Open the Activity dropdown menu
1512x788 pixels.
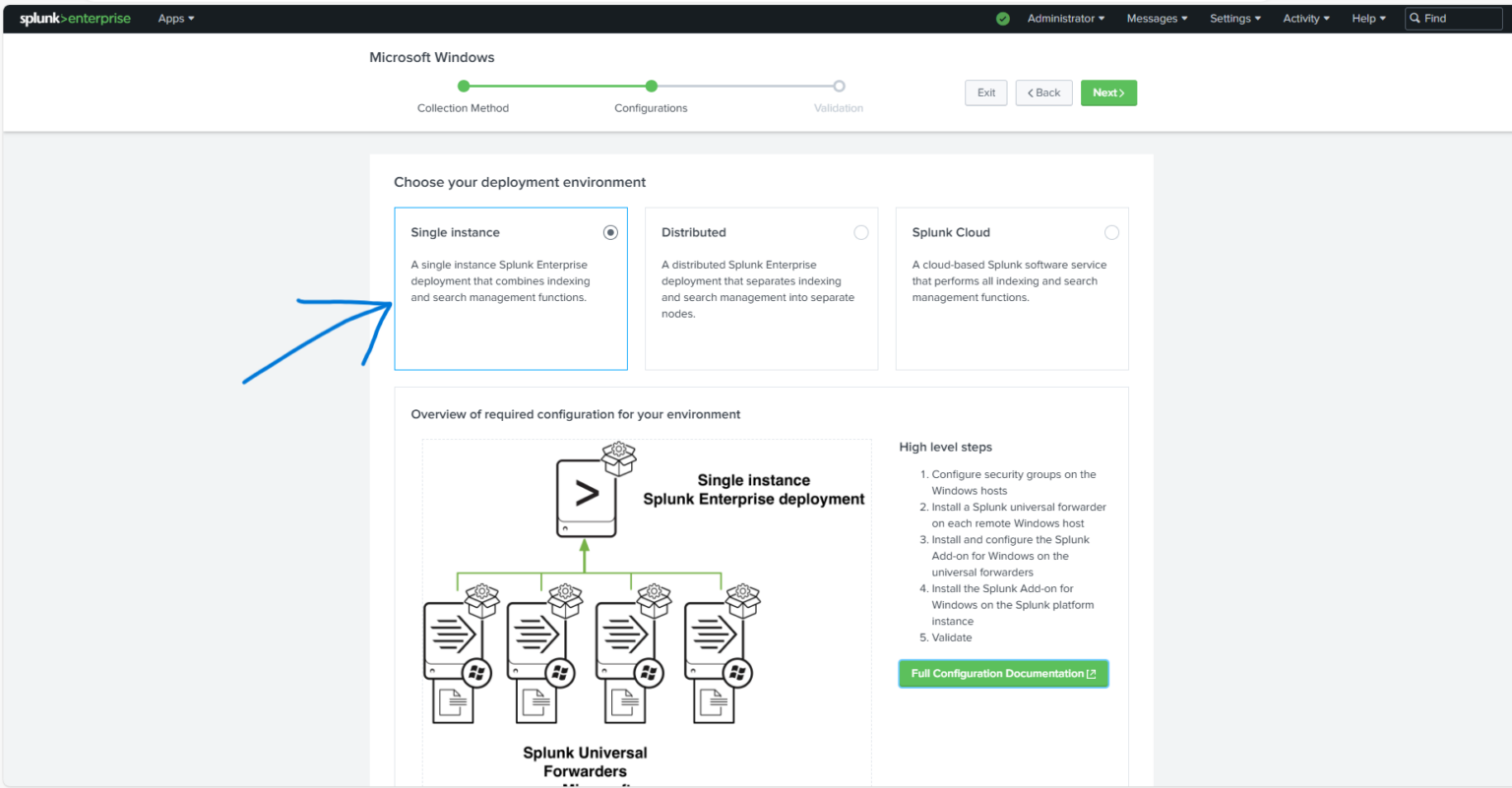1304,18
